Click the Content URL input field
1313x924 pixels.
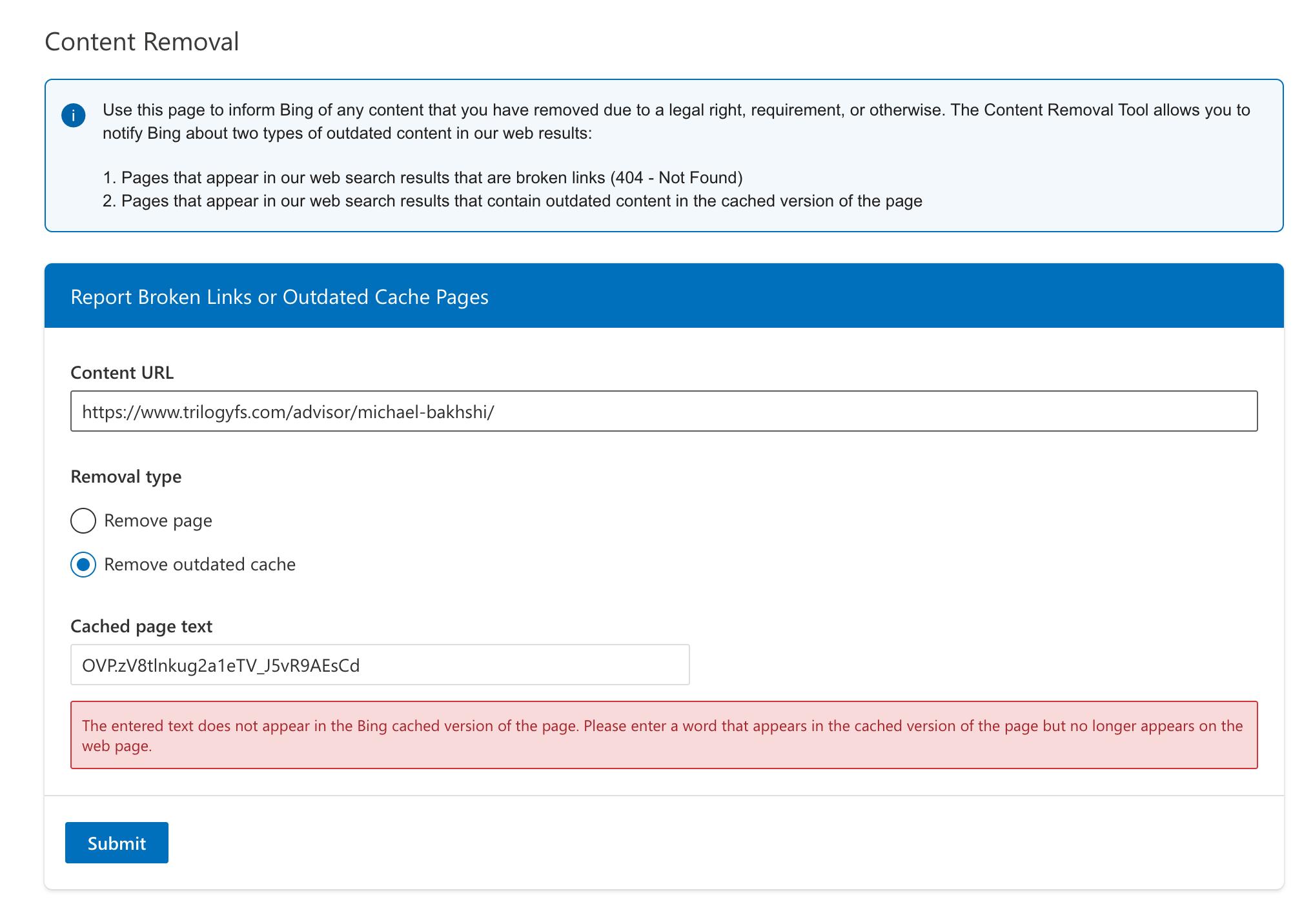click(x=663, y=411)
